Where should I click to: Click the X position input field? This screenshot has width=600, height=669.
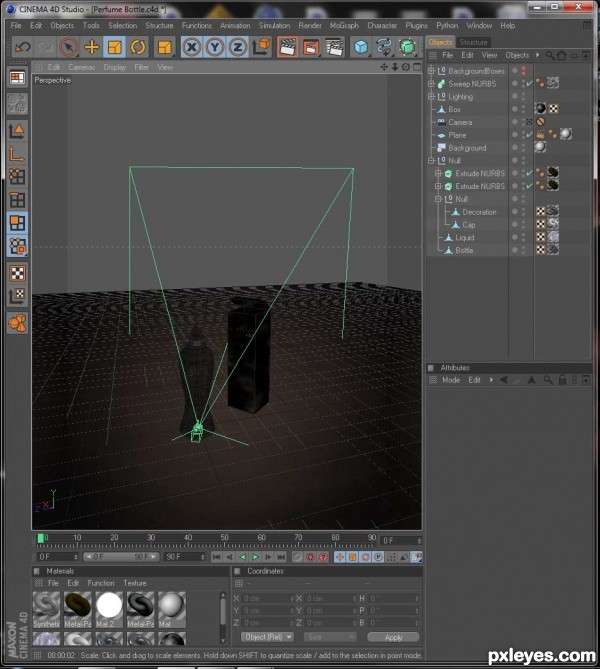(x=268, y=598)
